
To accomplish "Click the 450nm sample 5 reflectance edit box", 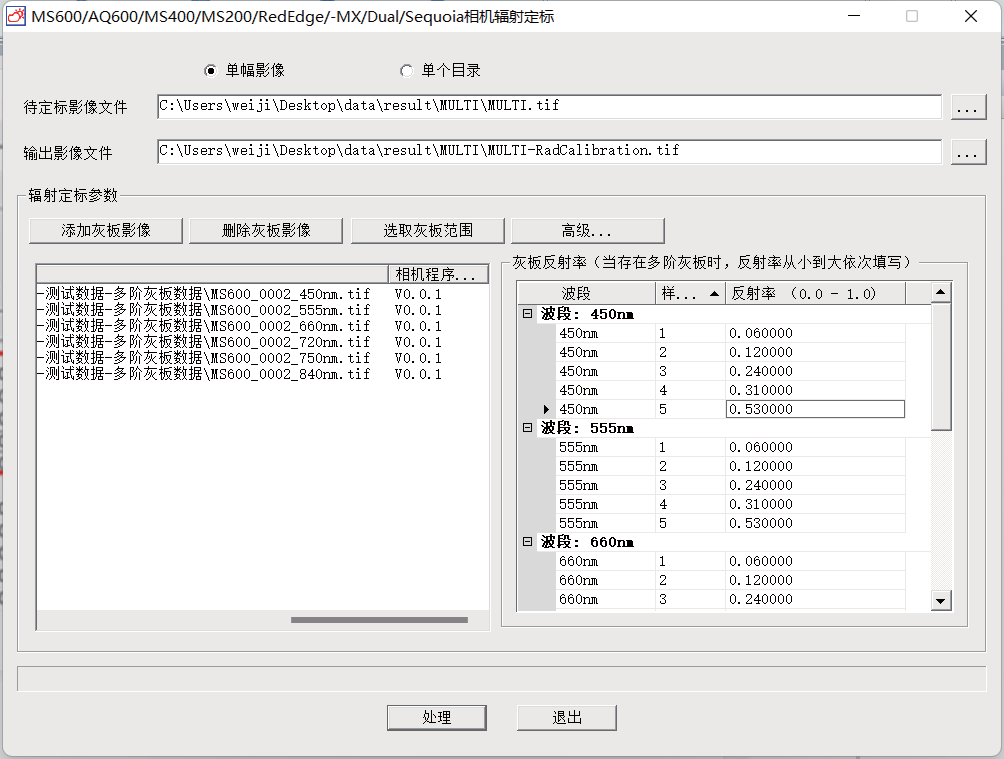I will pyautogui.click(x=815, y=409).
